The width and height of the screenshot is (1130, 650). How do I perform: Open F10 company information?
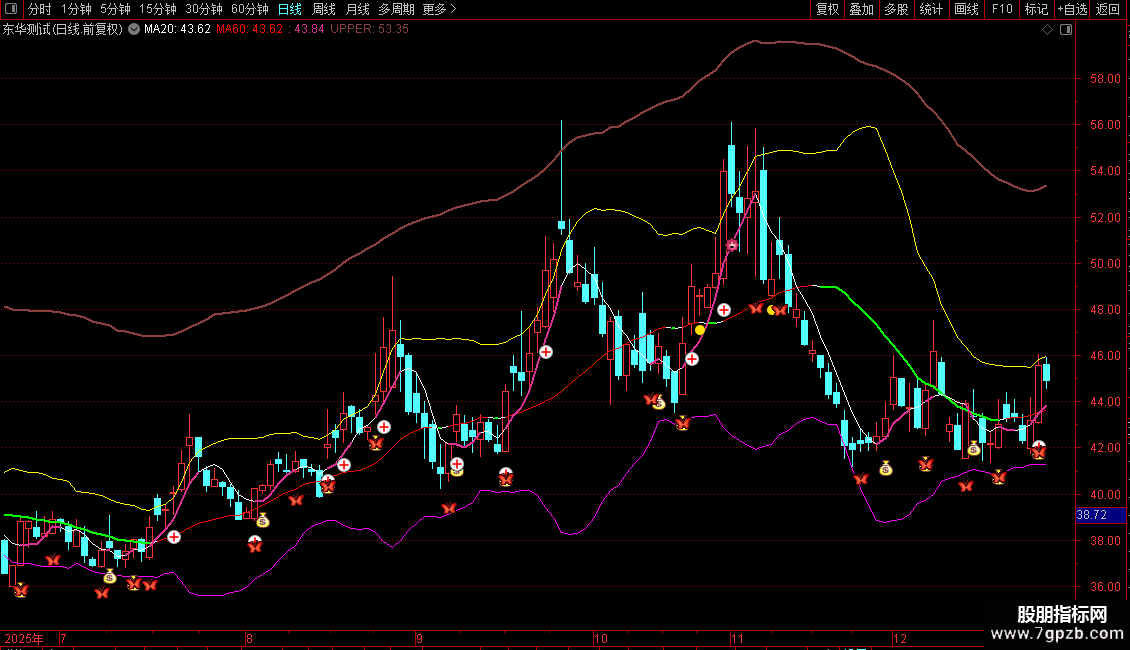(x=1002, y=9)
